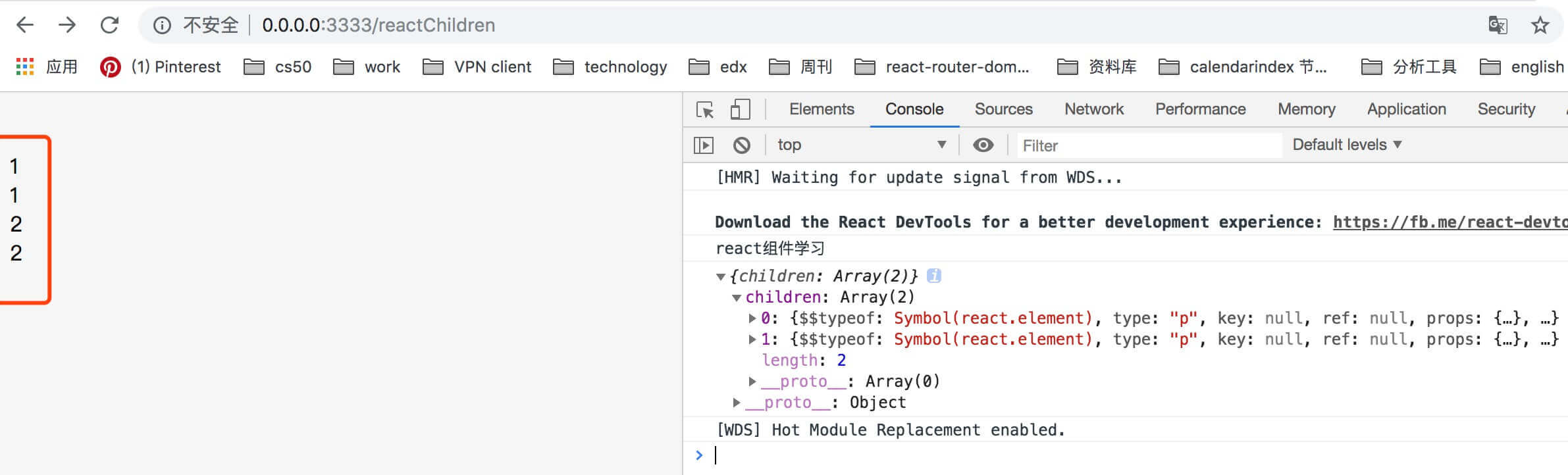Open the 资料库 bookmark folder

coord(1097,66)
